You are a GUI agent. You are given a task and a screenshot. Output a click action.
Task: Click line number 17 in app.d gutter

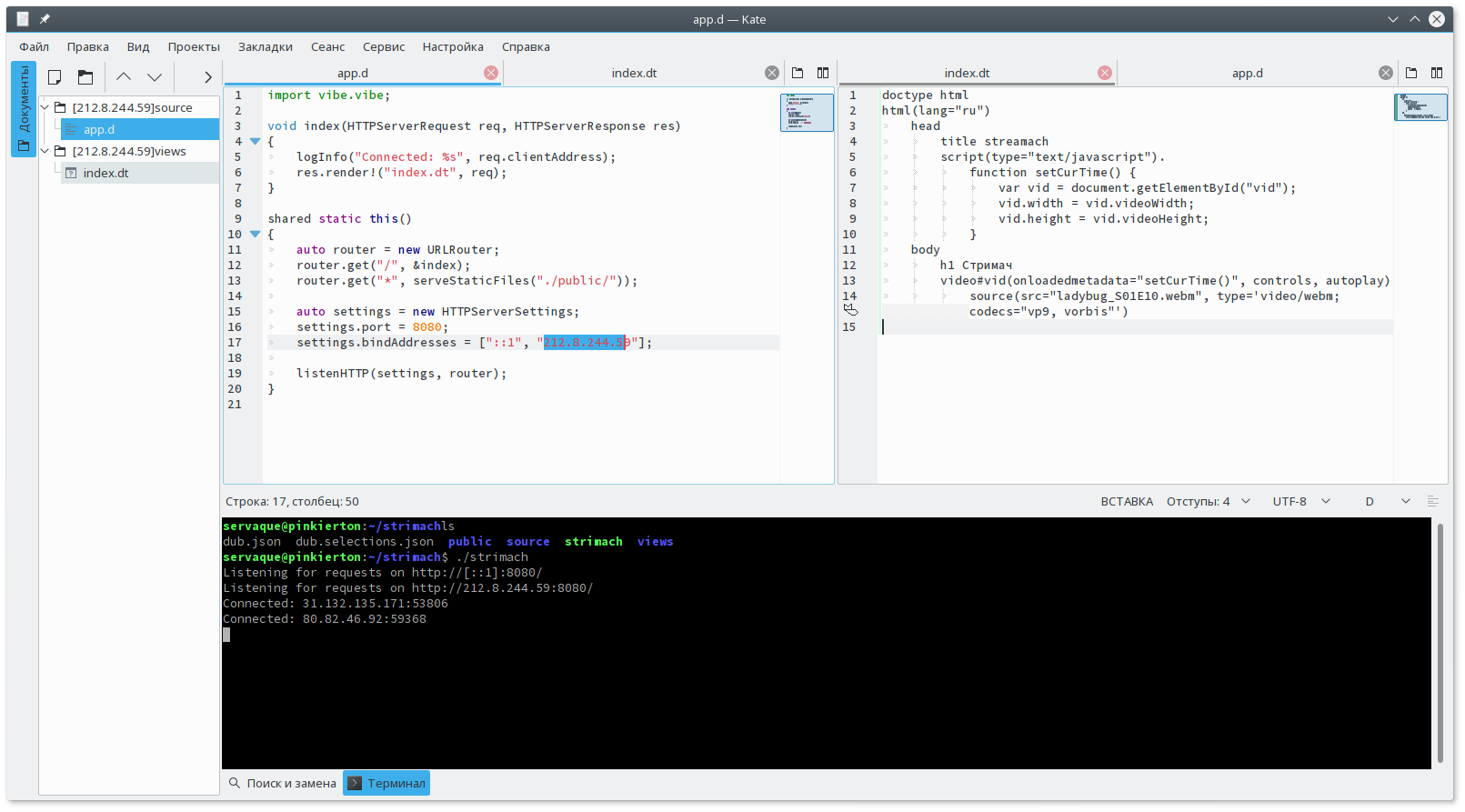(235, 343)
